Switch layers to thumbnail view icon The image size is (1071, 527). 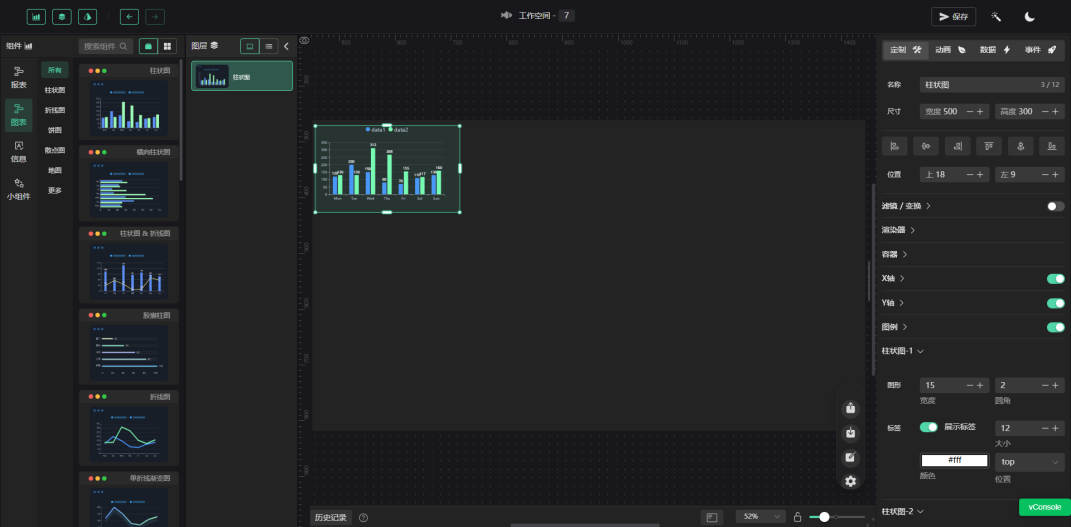pyautogui.click(x=250, y=46)
